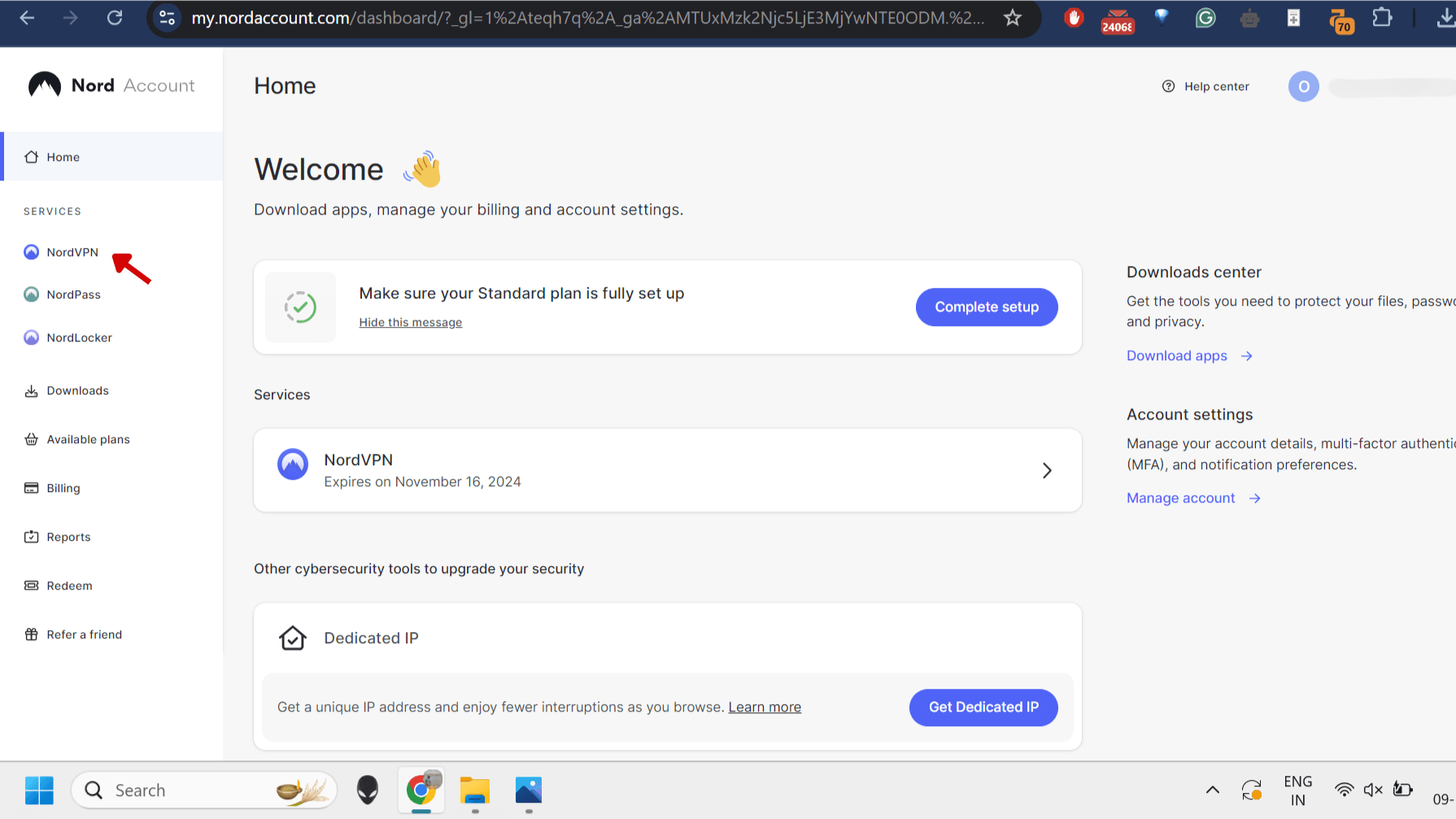The image size is (1456, 819).
Task: Click the site information icon in address bar
Action: click(x=168, y=18)
